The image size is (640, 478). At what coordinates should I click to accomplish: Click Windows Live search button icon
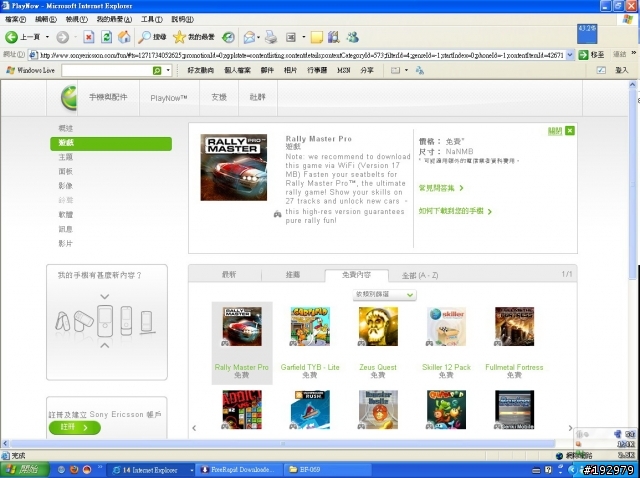[157, 71]
